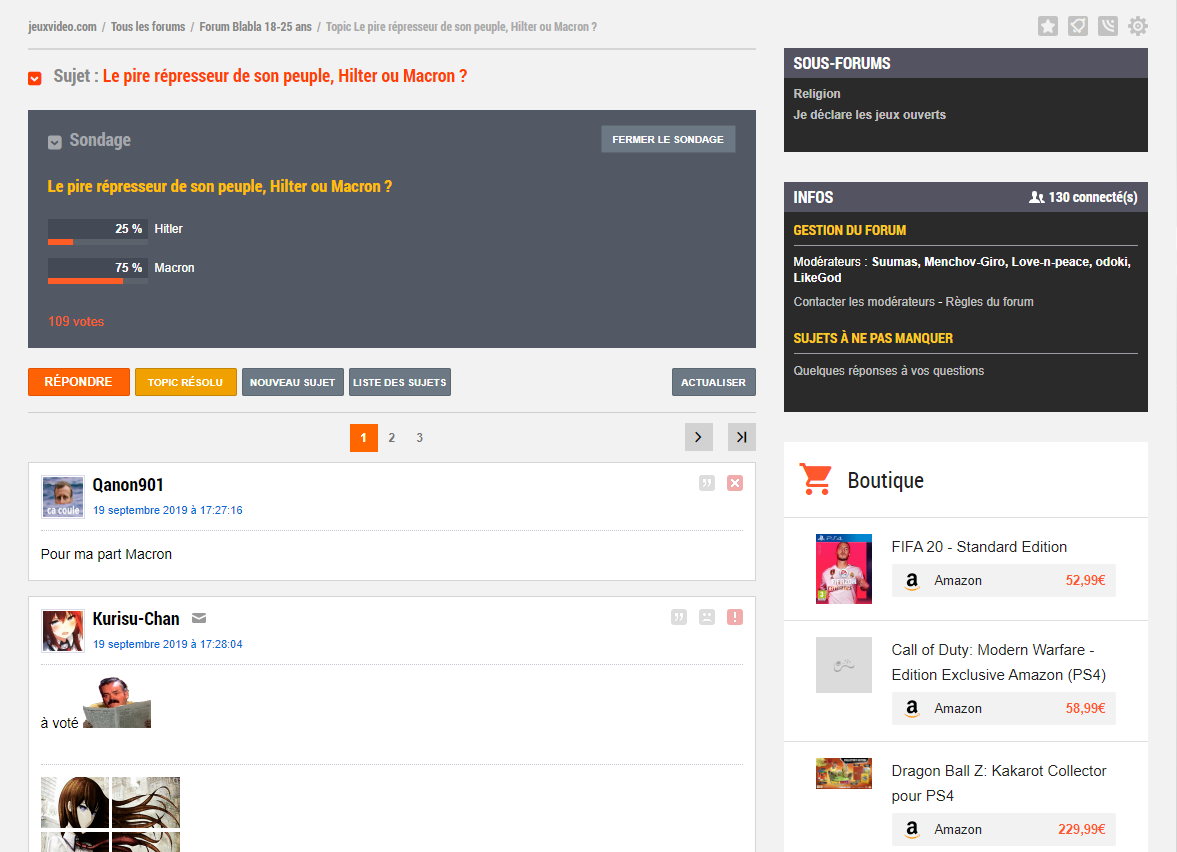Click the RSS feed icon
The image size is (1177, 852).
point(1107,26)
